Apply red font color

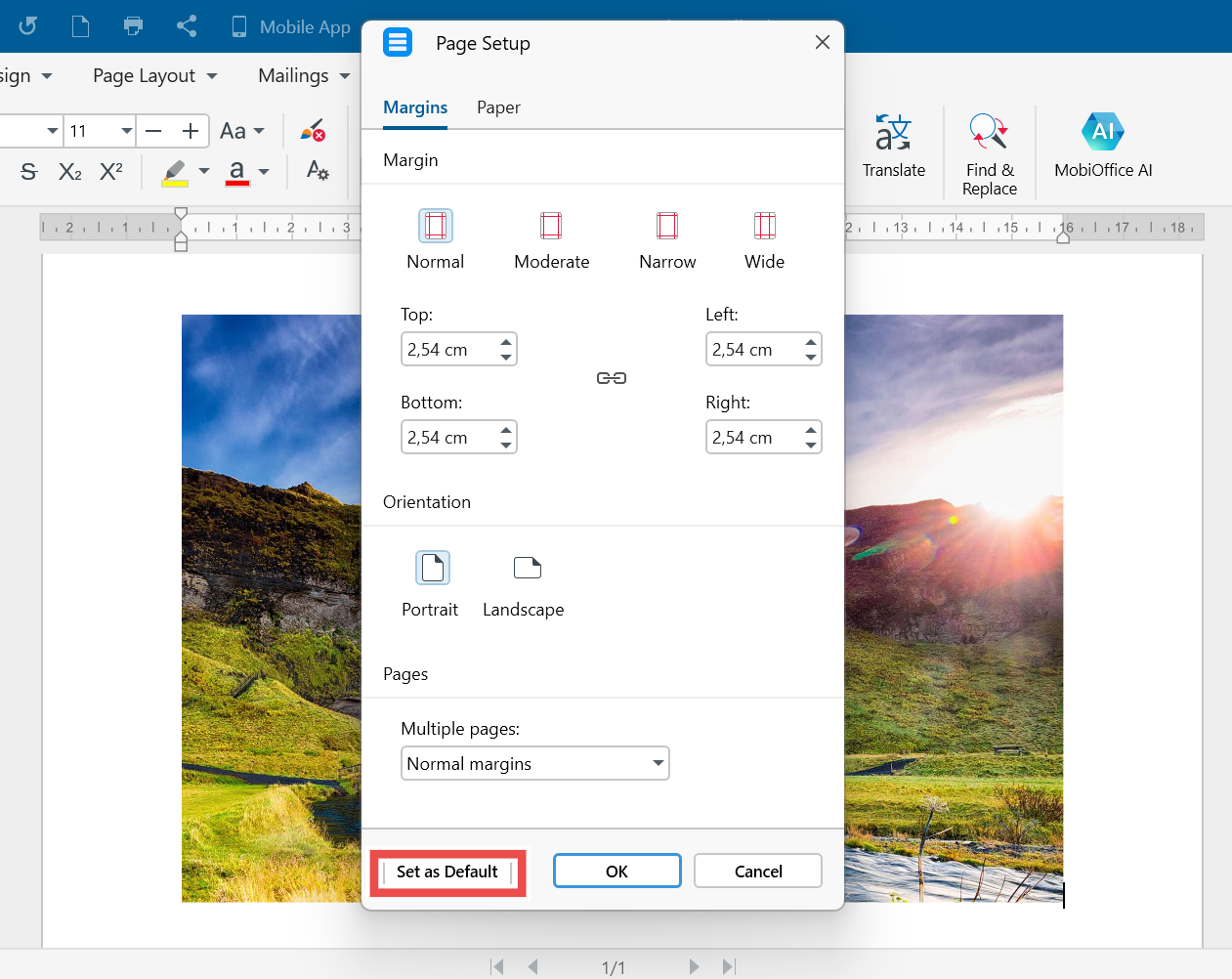pos(237,172)
